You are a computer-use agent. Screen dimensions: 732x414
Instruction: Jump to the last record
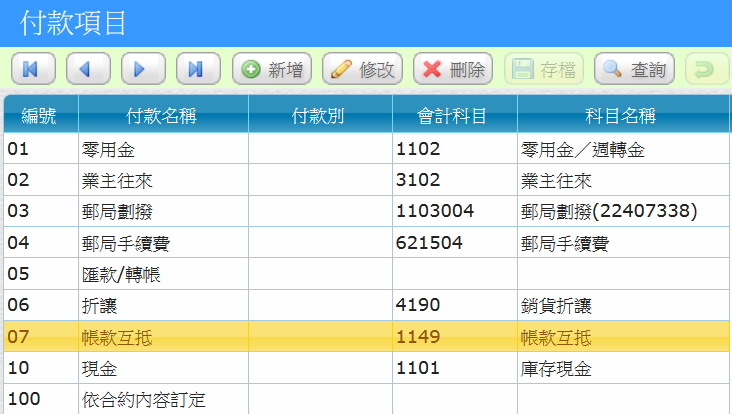click(198, 69)
